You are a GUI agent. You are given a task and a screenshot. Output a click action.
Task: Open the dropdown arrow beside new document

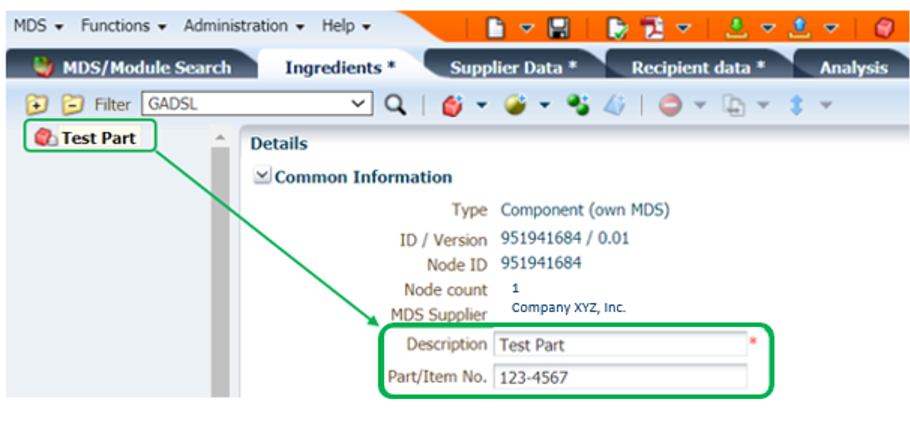click(527, 27)
